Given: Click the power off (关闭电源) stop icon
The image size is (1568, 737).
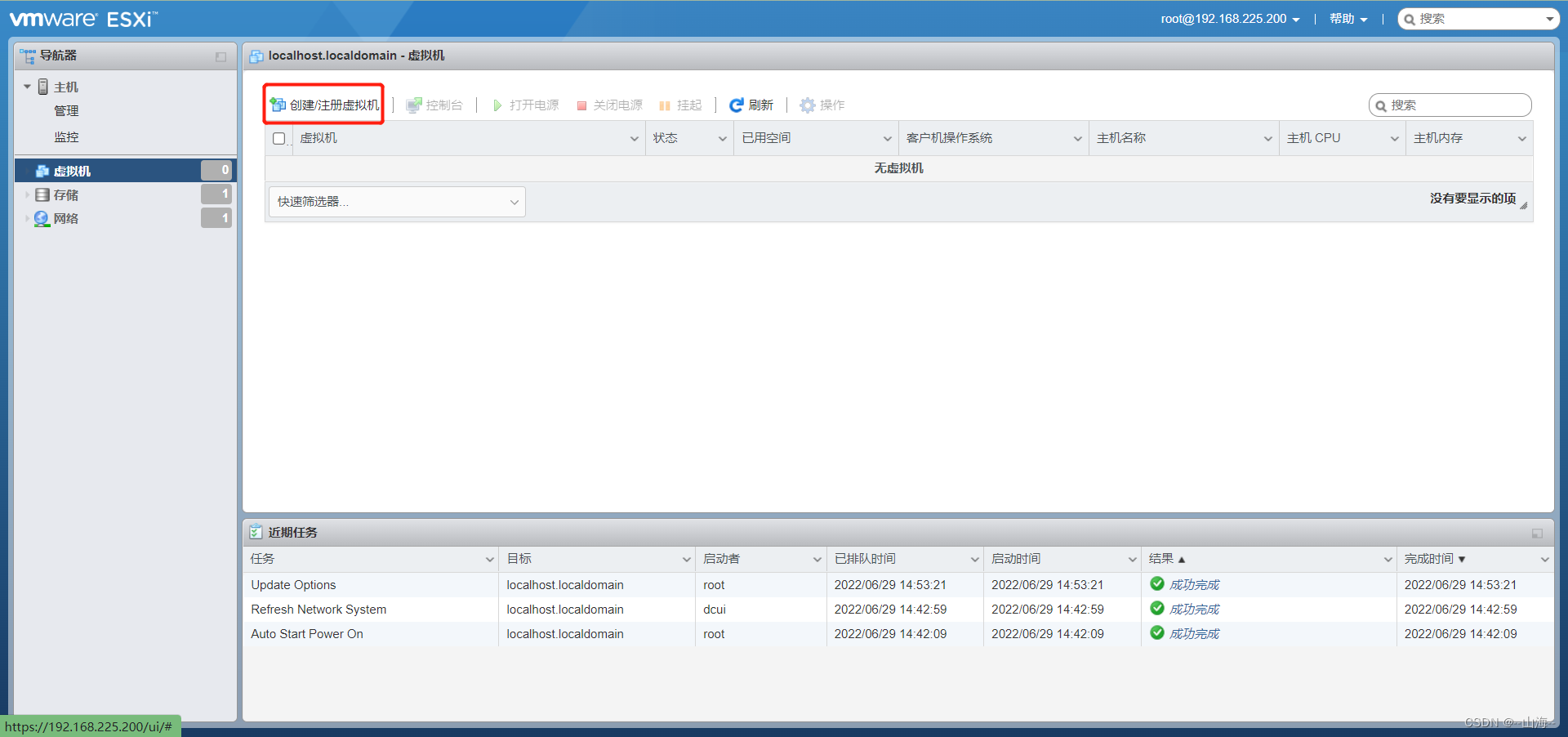Looking at the screenshot, I should pos(581,105).
